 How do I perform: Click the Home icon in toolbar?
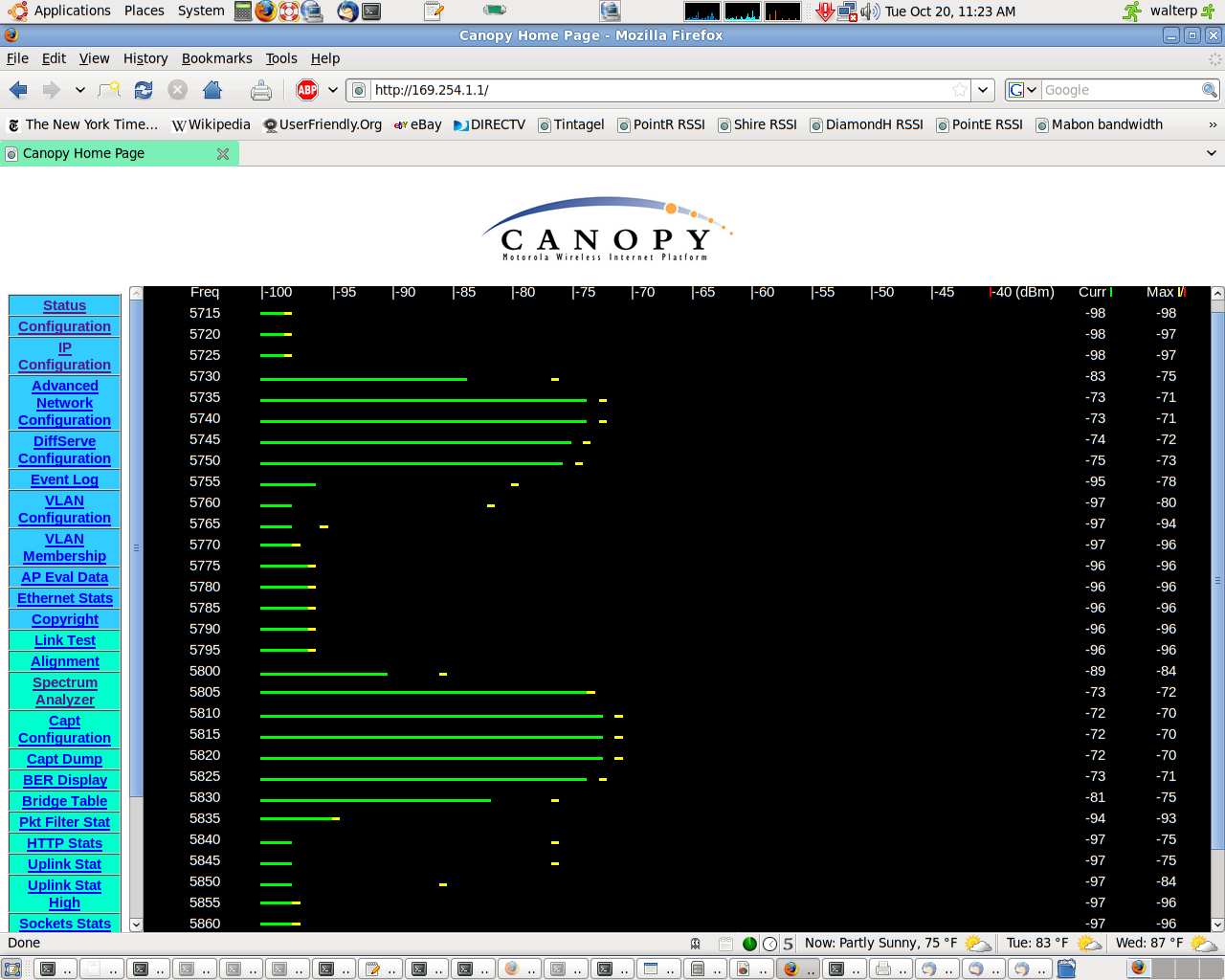[x=212, y=90]
